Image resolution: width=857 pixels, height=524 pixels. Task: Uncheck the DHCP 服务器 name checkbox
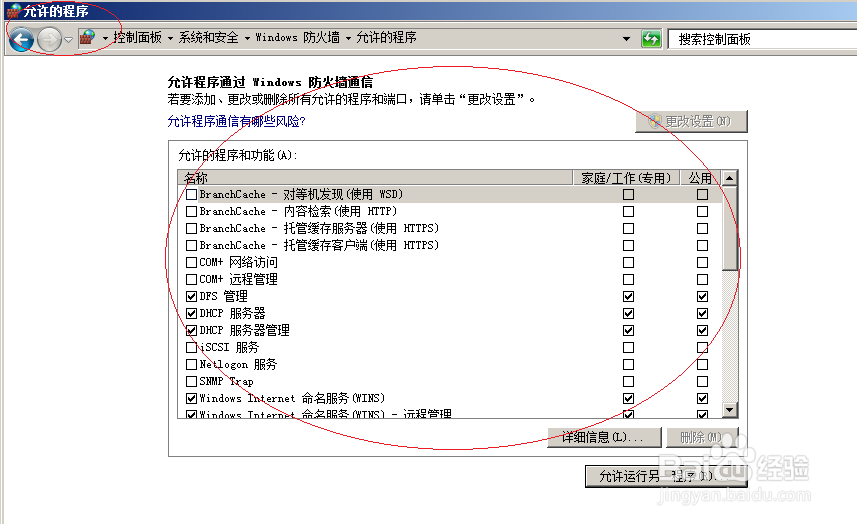point(191,313)
